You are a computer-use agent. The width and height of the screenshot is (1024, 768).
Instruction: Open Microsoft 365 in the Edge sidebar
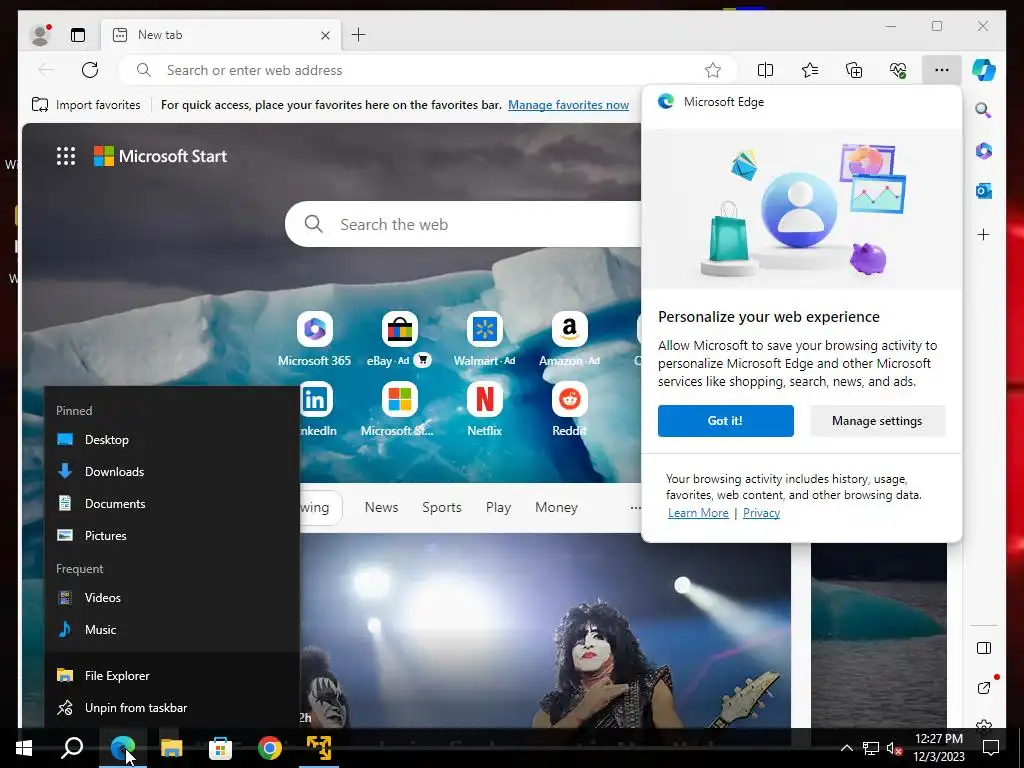(x=984, y=151)
